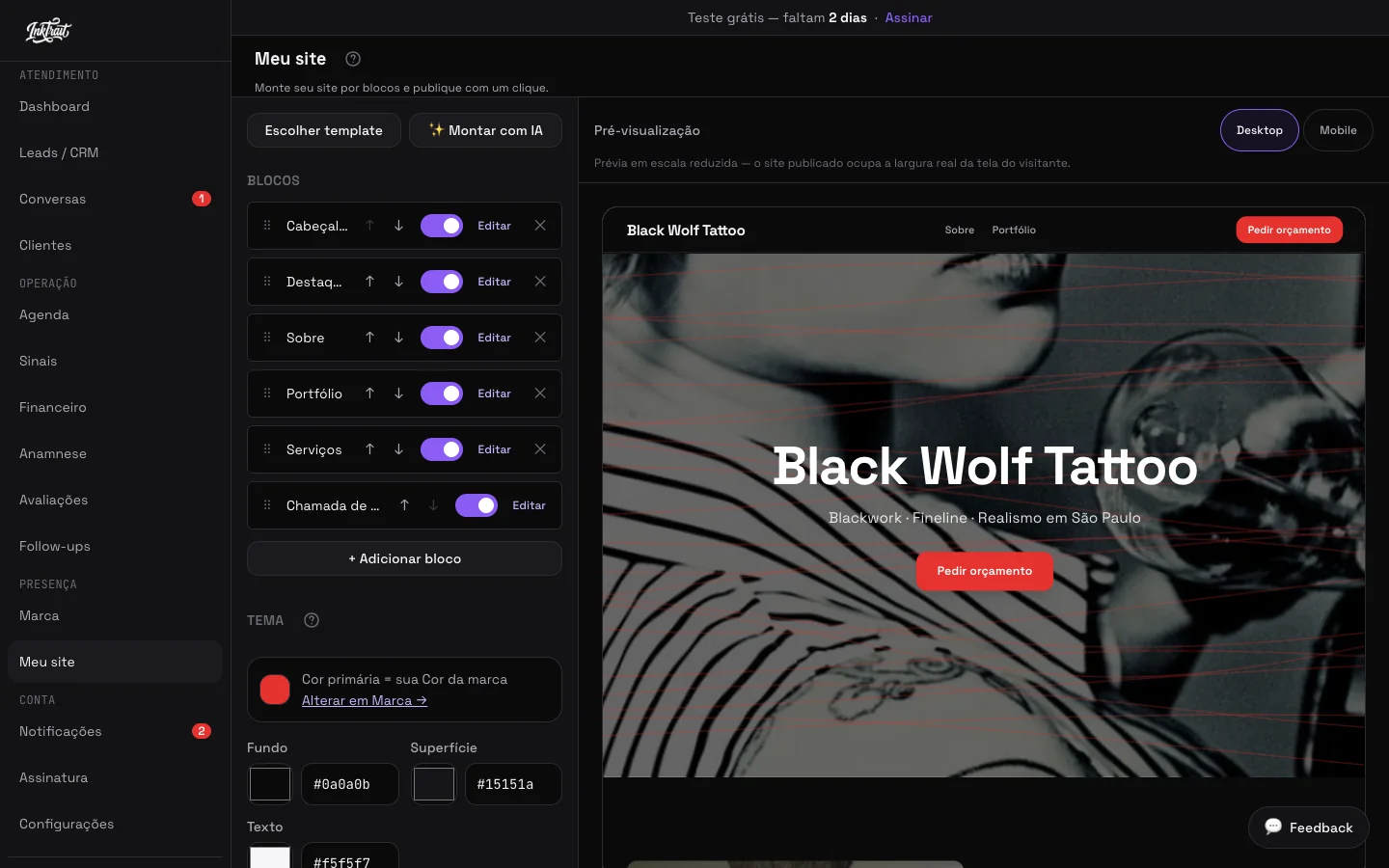This screenshot has width=1389, height=868.
Task: Click Pedir orçamento under hero subtitle
Action: point(984,571)
